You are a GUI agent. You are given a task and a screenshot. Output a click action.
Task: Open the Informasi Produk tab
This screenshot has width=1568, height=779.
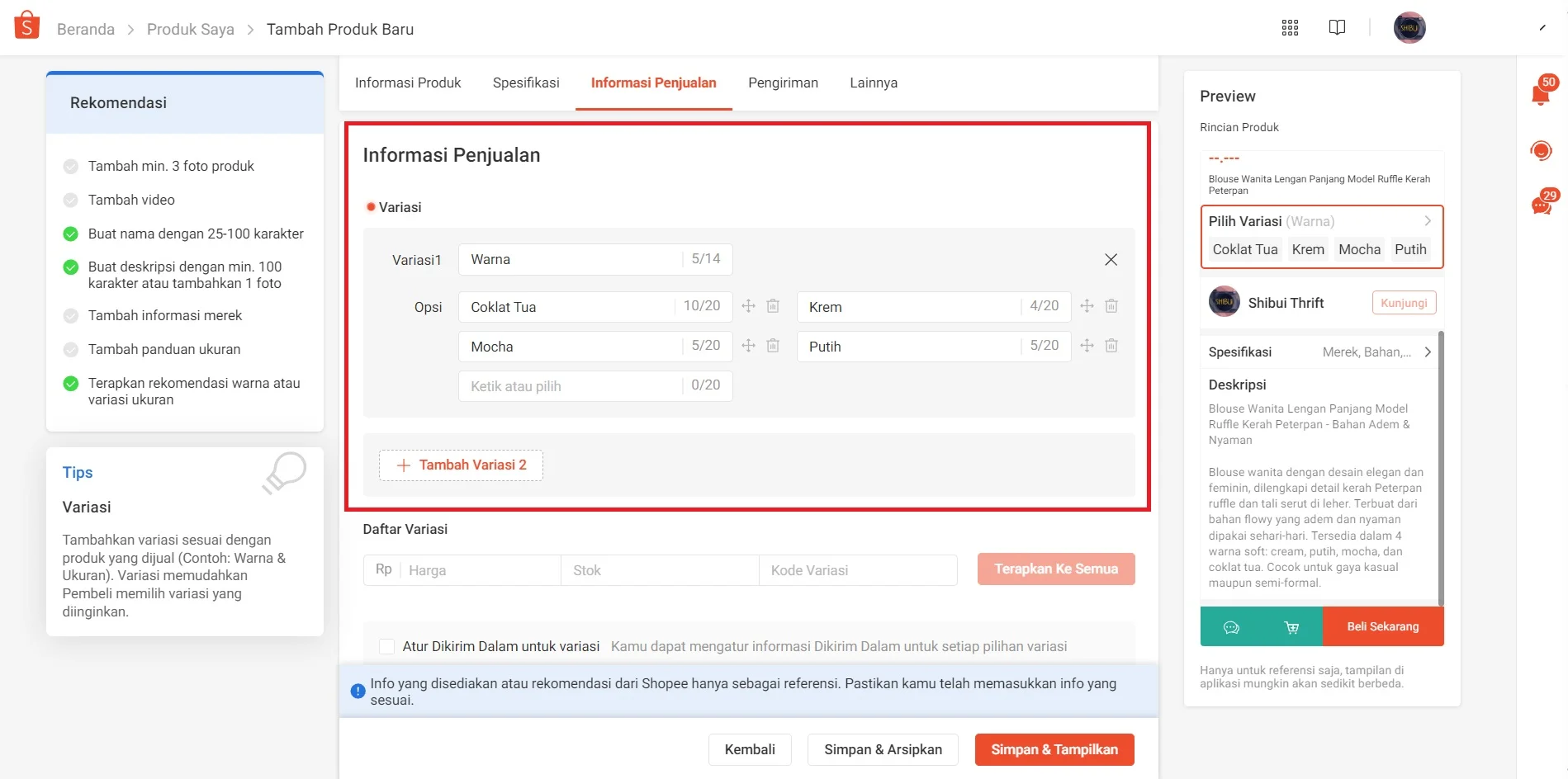[408, 83]
